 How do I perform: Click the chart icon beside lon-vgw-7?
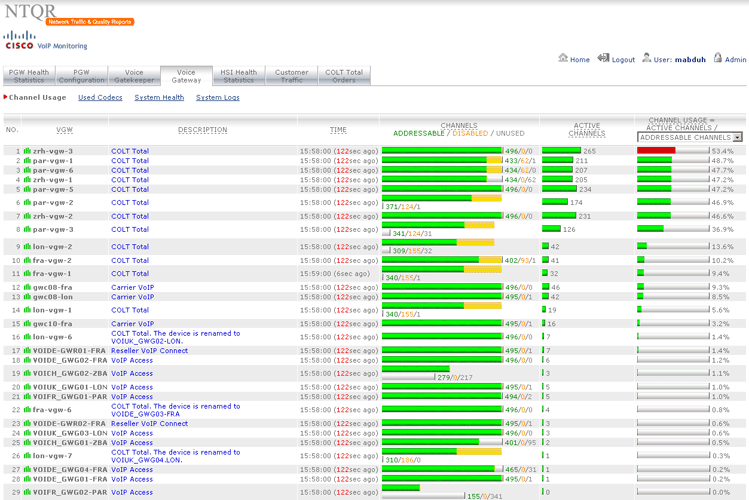pyautogui.click(x=27, y=456)
